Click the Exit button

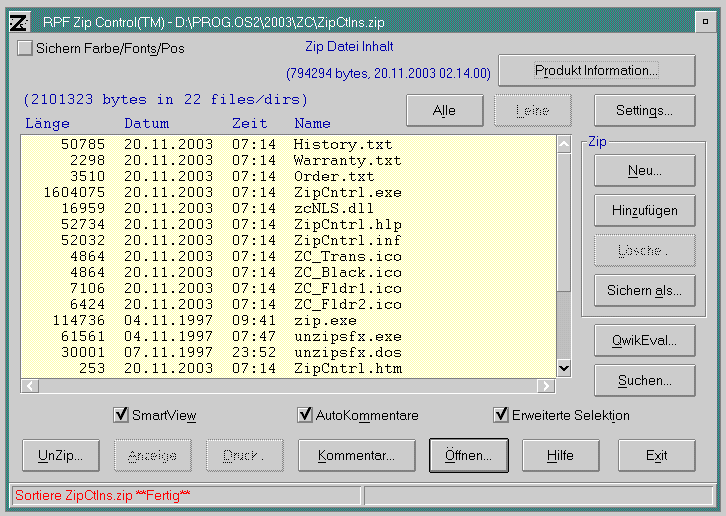tap(657, 455)
